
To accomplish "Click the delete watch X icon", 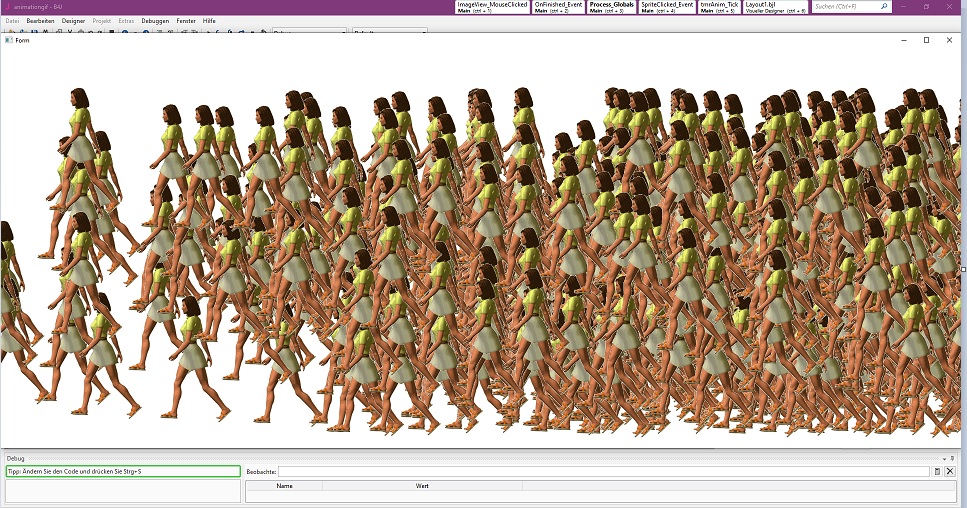I will click(x=950, y=471).
